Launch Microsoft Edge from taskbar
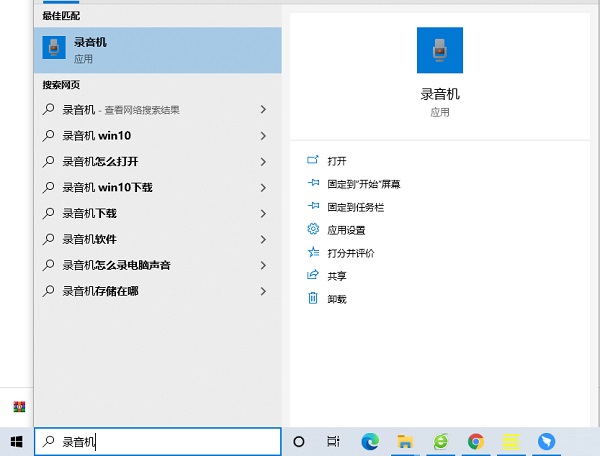 point(370,441)
